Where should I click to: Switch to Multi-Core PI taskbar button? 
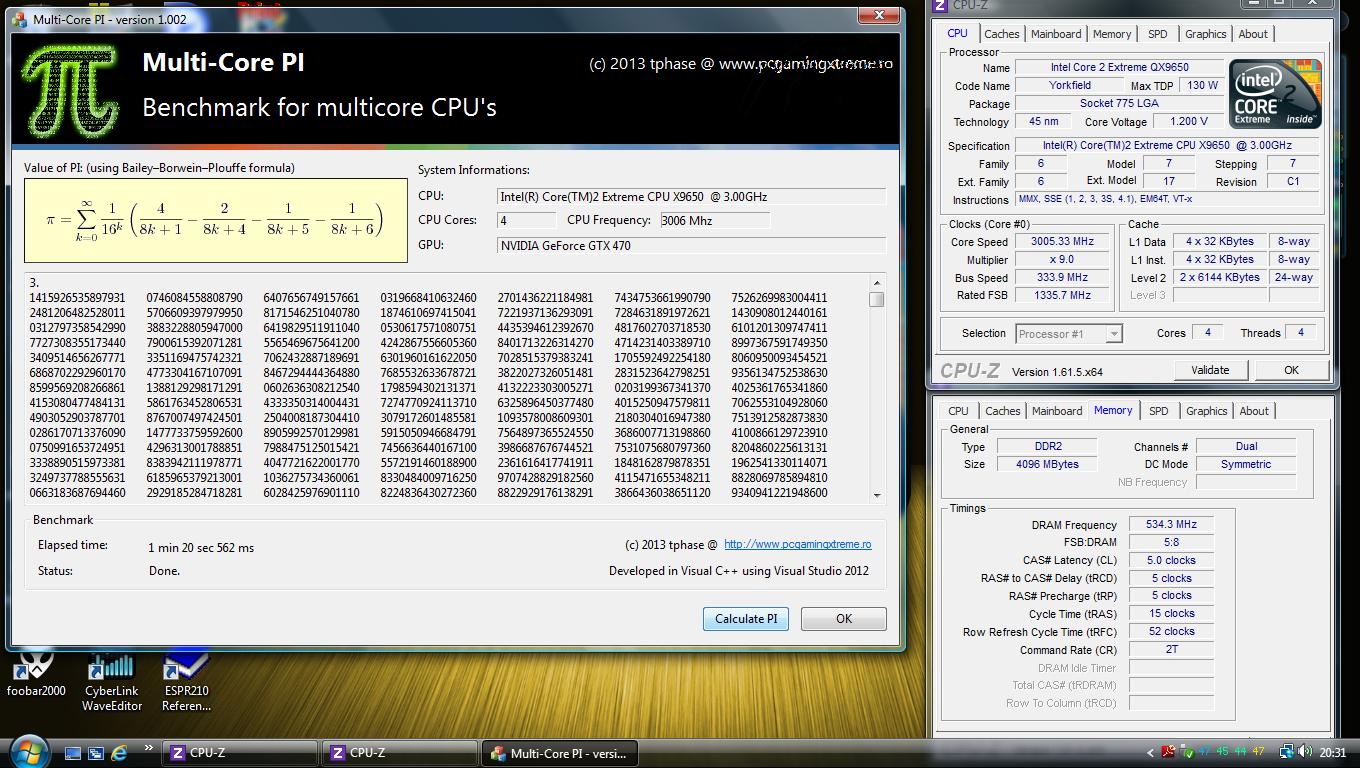pyautogui.click(x=560, y=753)
